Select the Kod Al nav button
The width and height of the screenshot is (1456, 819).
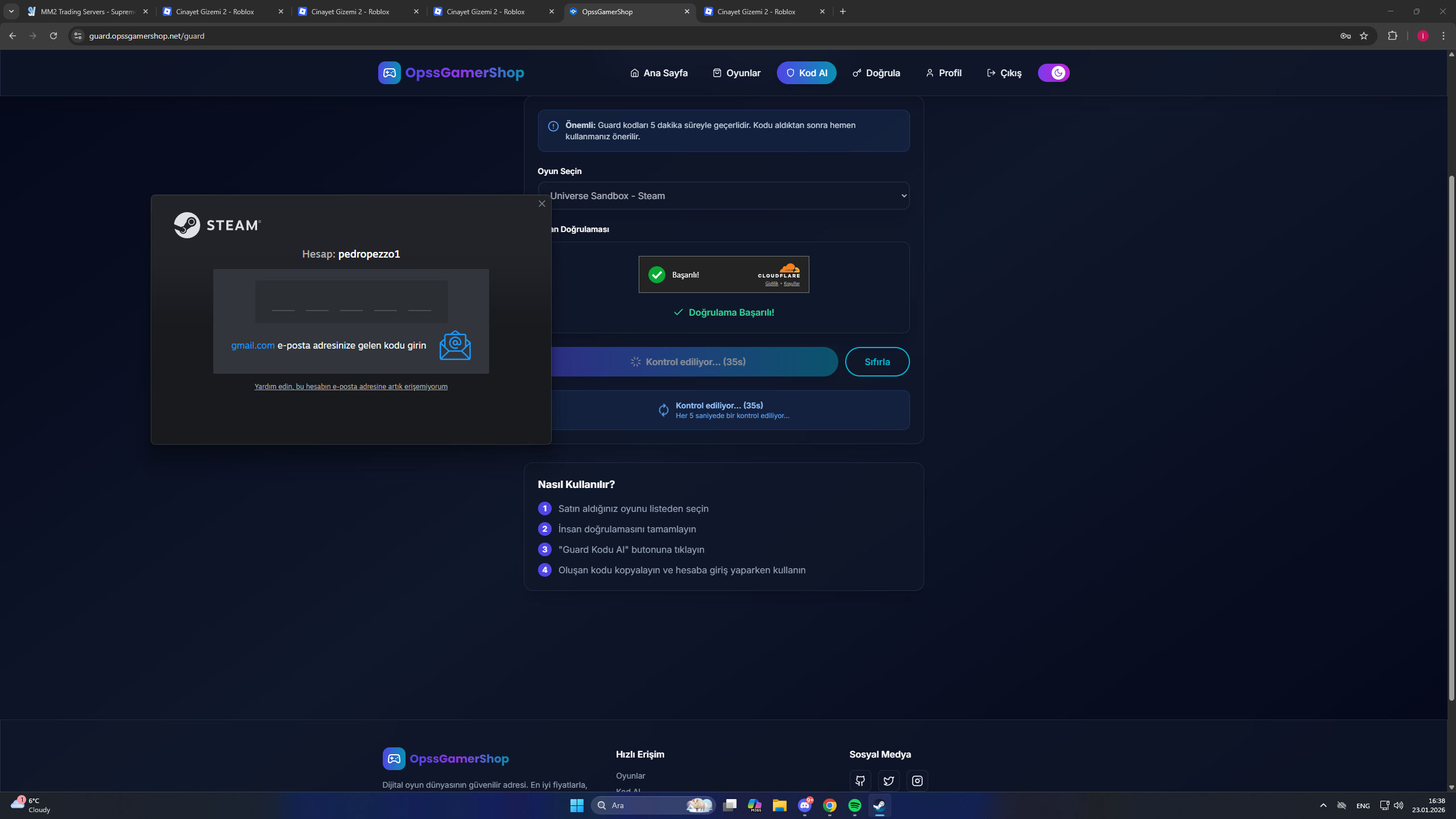pyautogui.click(x=806, y=73)
